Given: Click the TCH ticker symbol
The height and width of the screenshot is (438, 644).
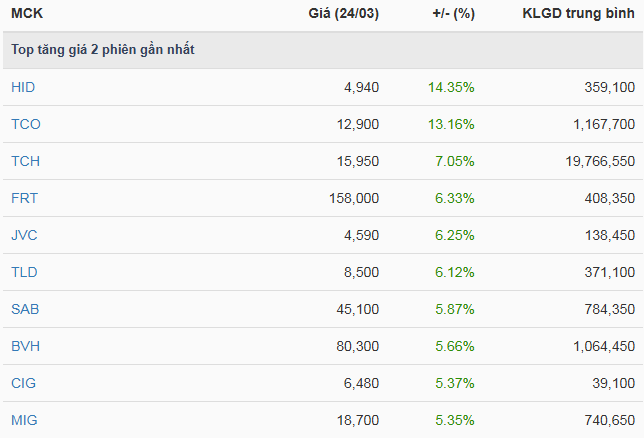Looking at the screenshot, I should point(25,161).
